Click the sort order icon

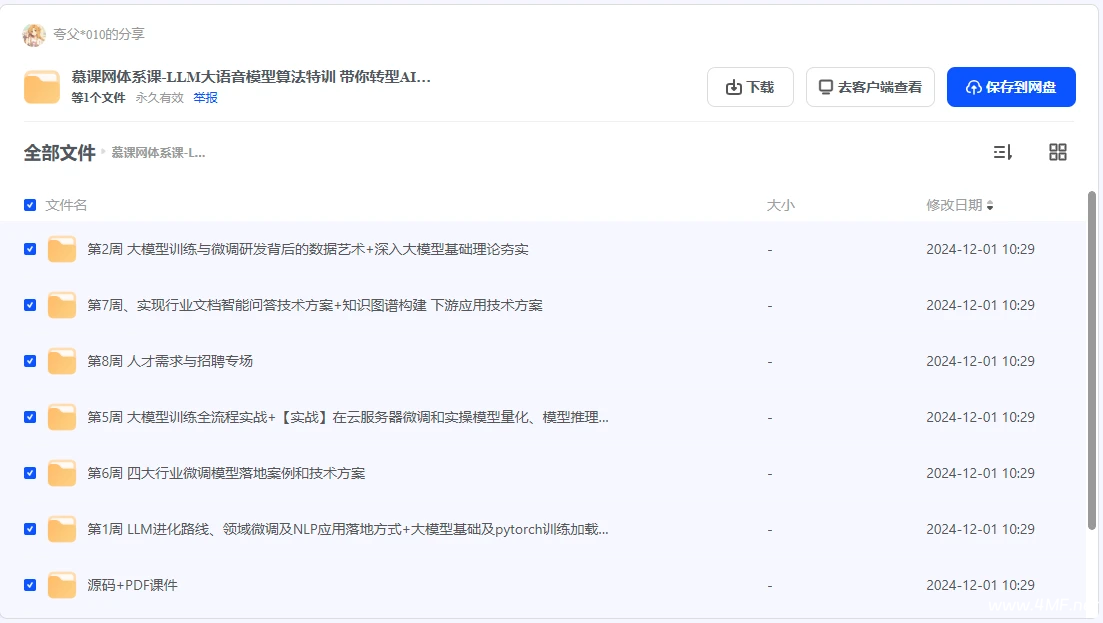(x=1002, y=152)
